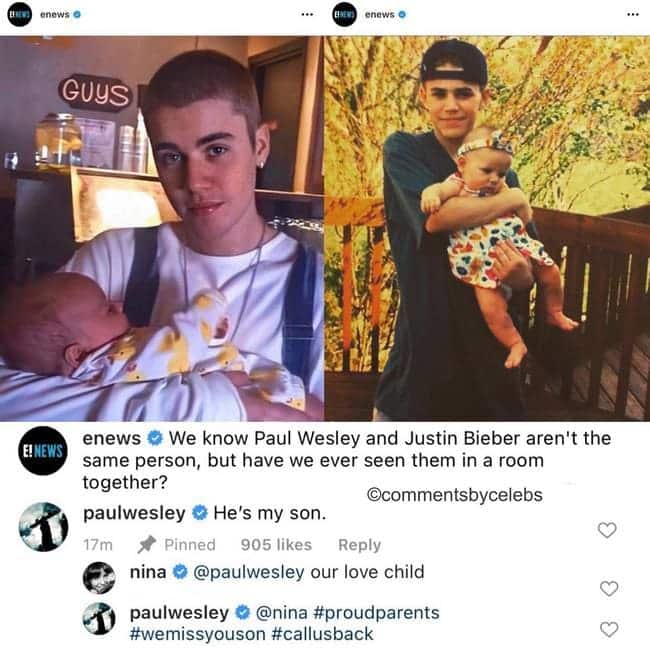Viewport: 650px width, 650px height.
Task: Open the #proudparents hashtag
Action: coord(376,613)
